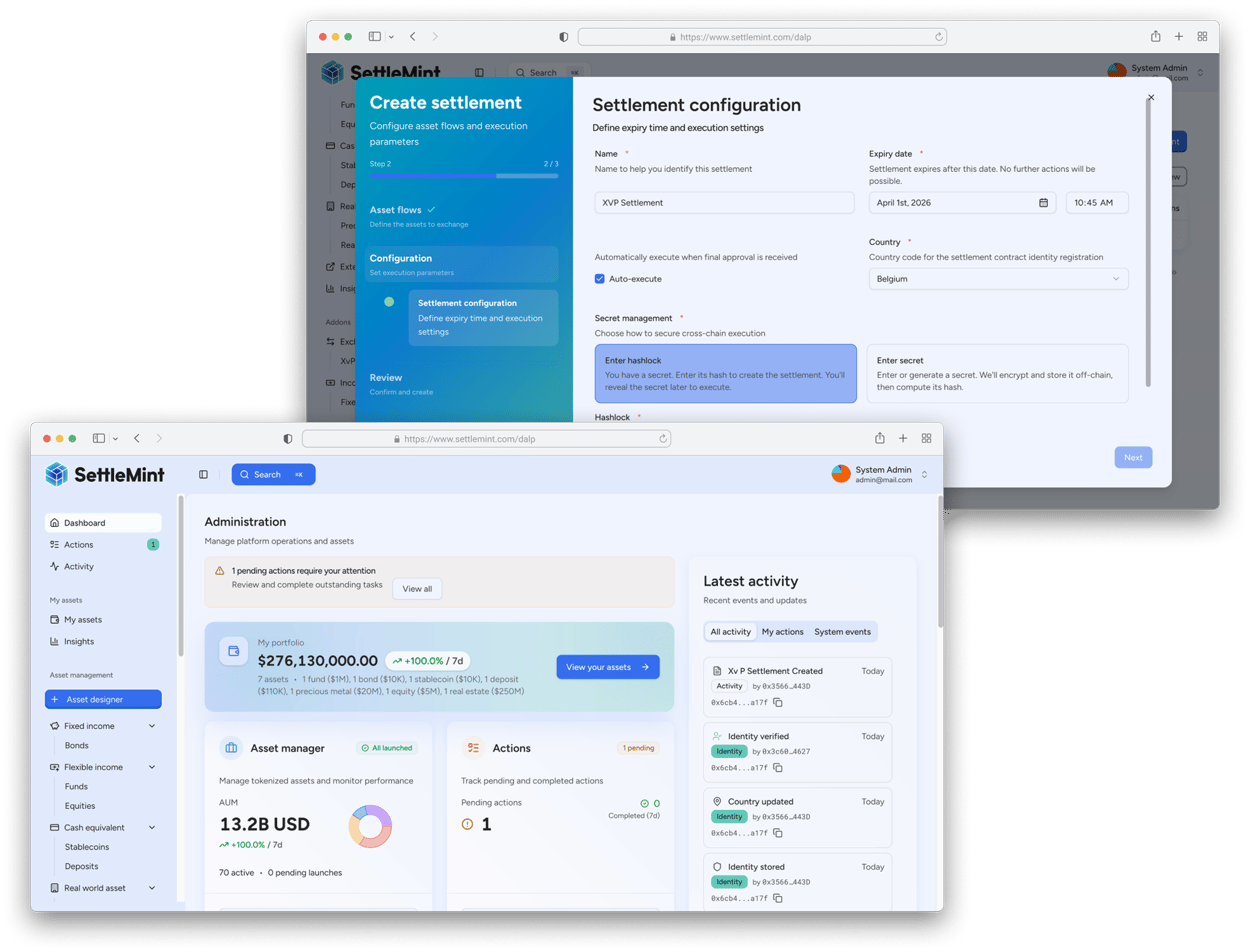
Task: Click the View all pending actions button
Action: click(417, 589)
